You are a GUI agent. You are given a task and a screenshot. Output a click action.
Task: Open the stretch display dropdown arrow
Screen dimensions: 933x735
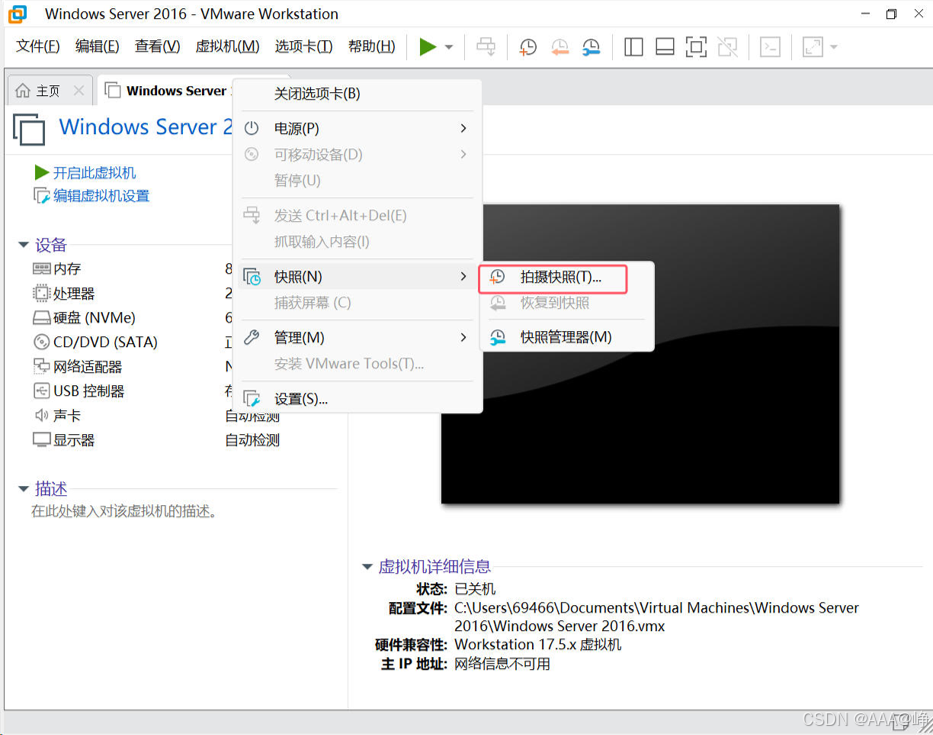[x=834, y=47]
